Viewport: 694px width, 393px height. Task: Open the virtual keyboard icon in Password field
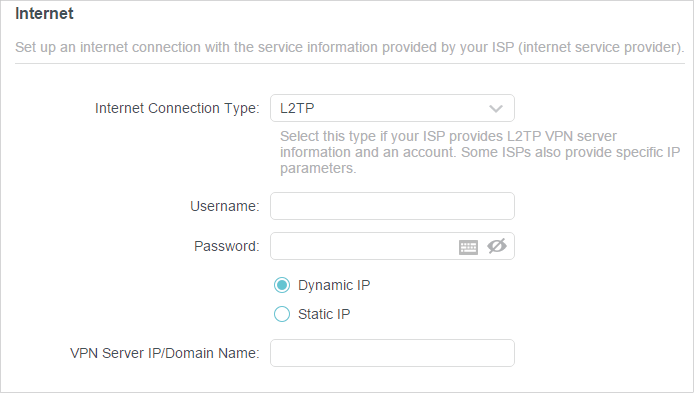click(468, 247)
